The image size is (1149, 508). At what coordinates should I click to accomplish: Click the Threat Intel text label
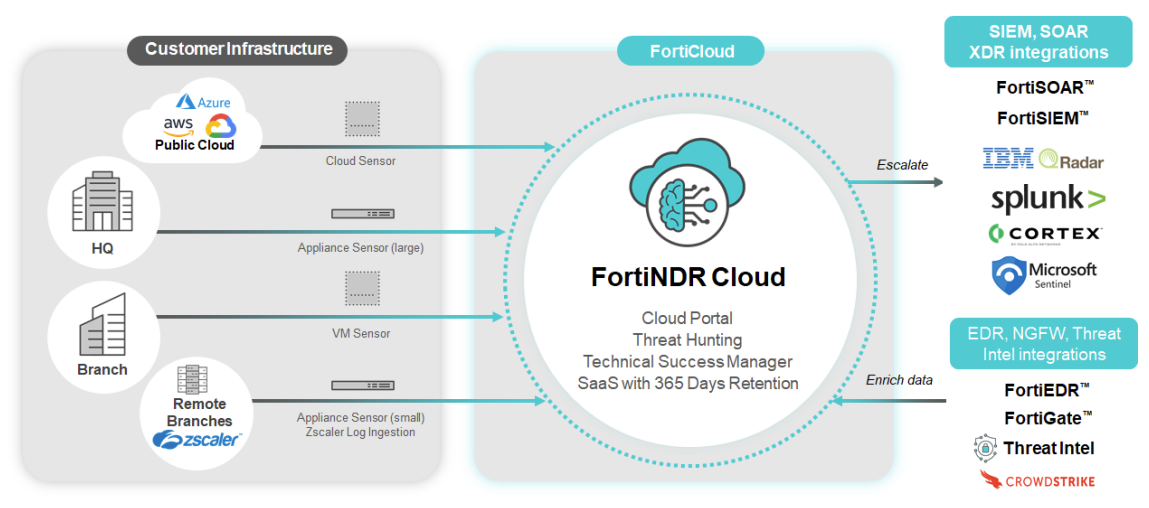(x=1050, y=448)
